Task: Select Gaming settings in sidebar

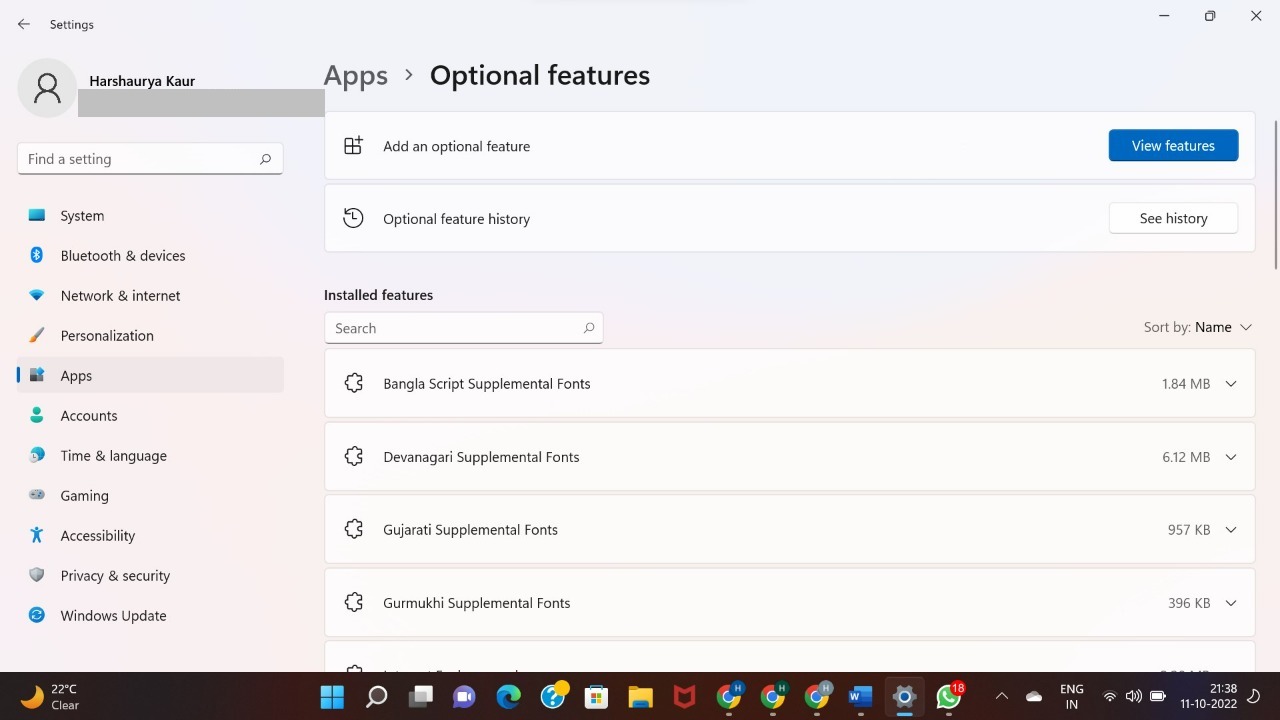Action: [84, 495]
